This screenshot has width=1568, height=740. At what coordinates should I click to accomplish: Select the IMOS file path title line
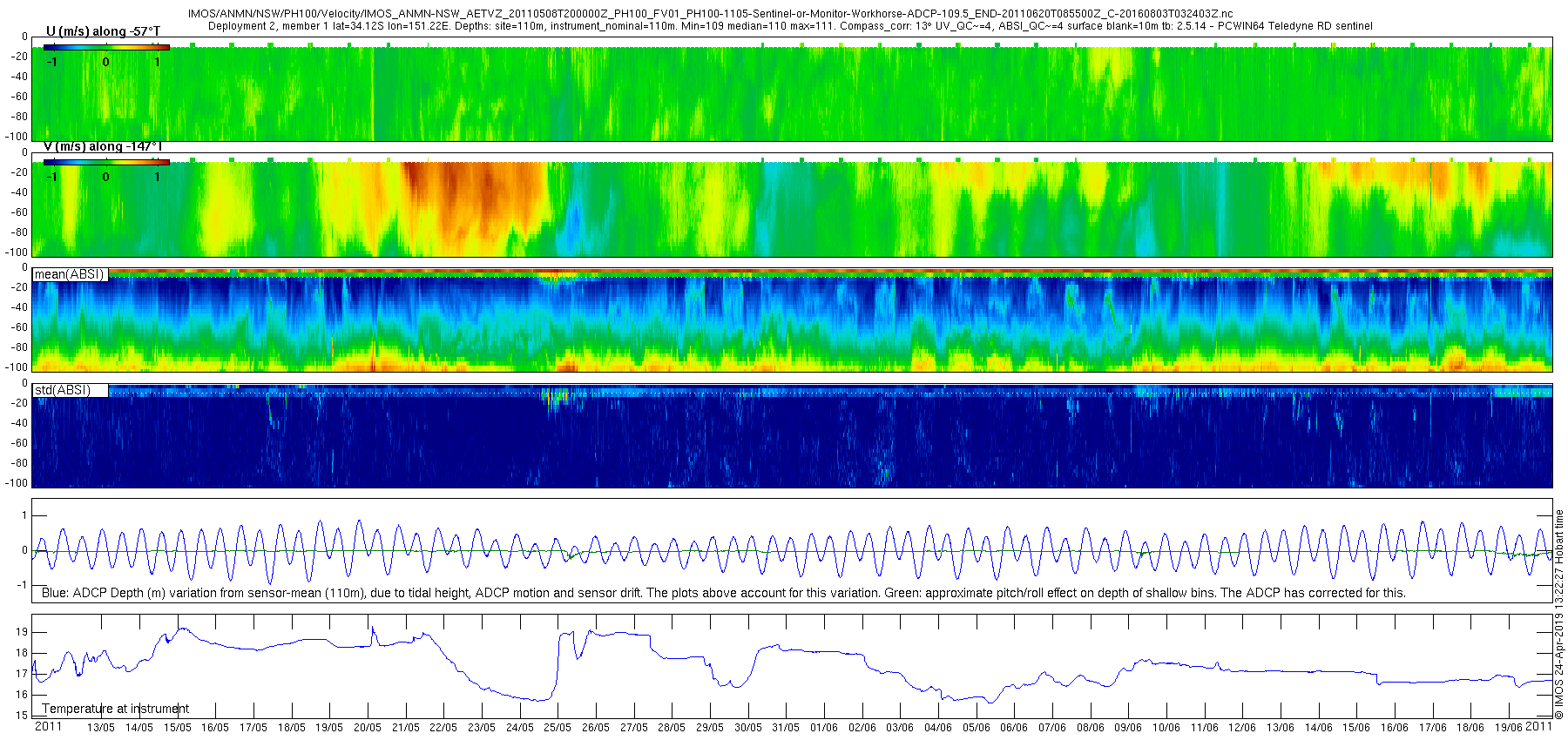tap(710, 14)
